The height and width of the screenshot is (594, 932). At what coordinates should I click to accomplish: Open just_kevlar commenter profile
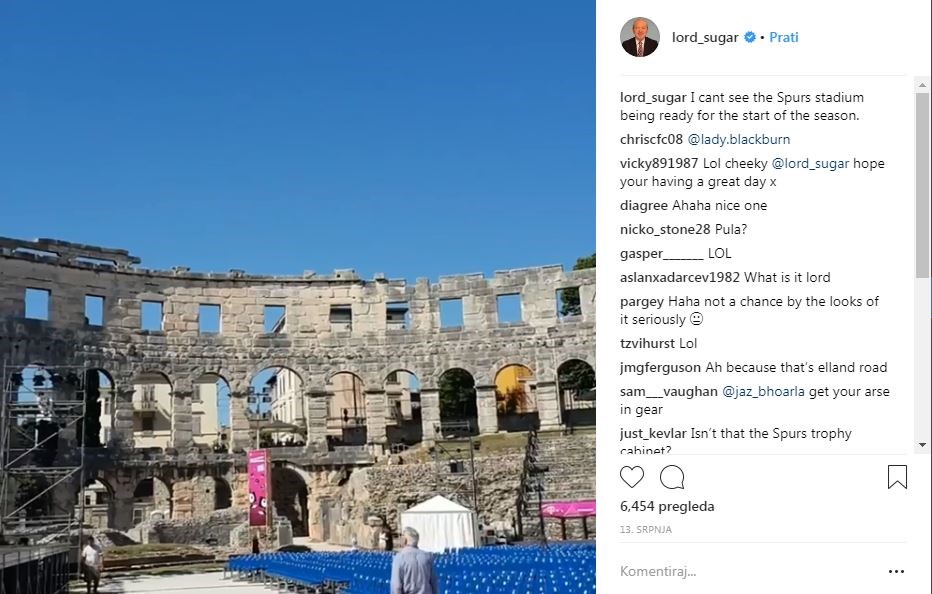pos(653,433)
